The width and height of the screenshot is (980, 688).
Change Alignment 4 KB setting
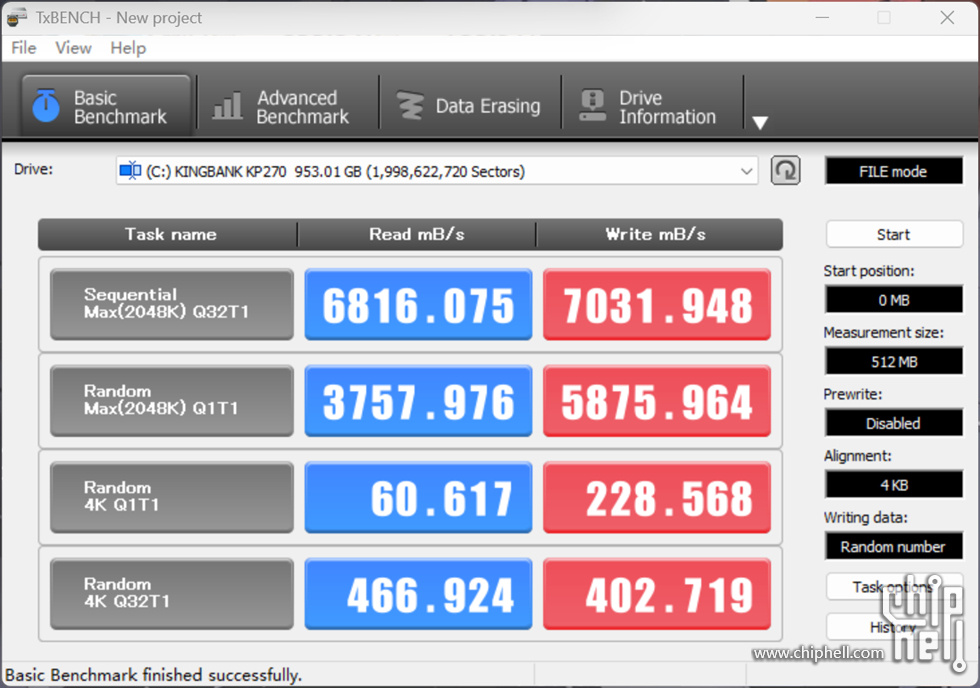click(x=894, y=485)
